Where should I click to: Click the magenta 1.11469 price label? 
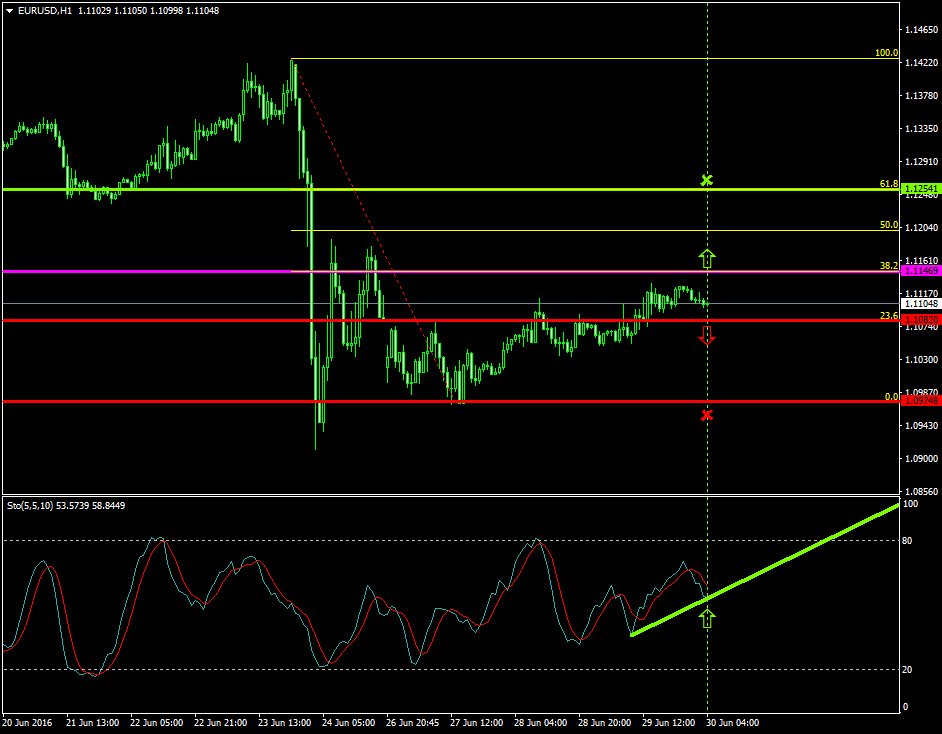(919, 271)
